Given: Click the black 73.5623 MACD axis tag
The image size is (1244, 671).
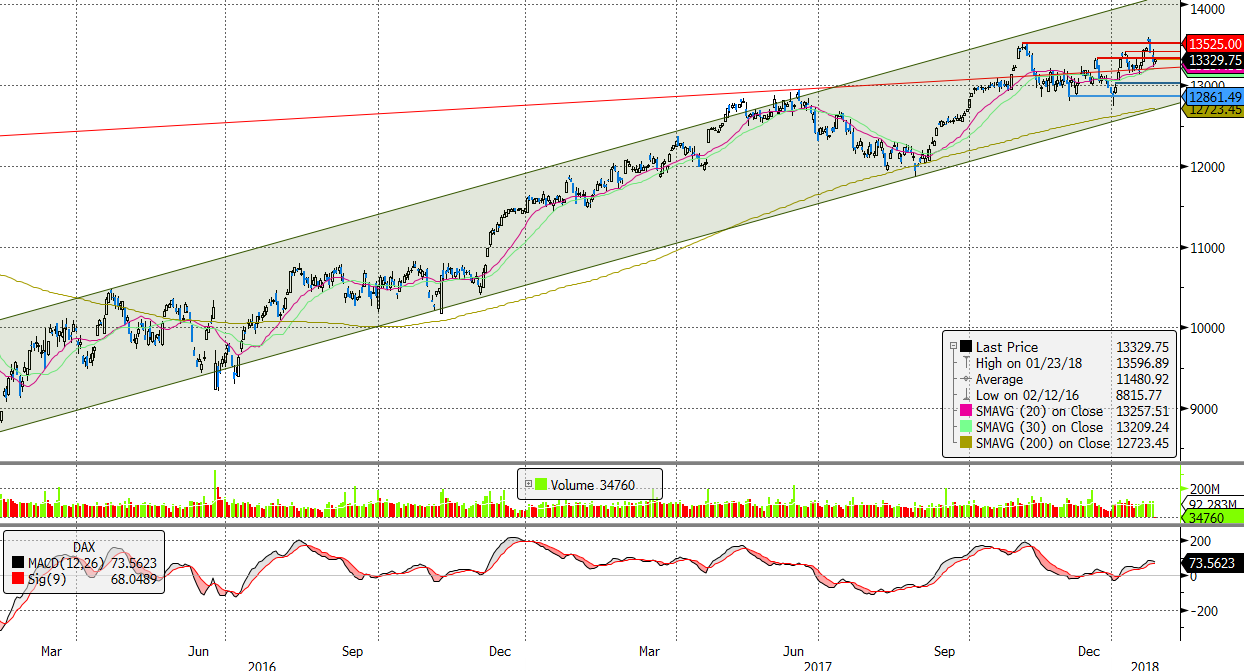Looking at the screenshot, I should pyautogui.click(x=1213, y=564).
